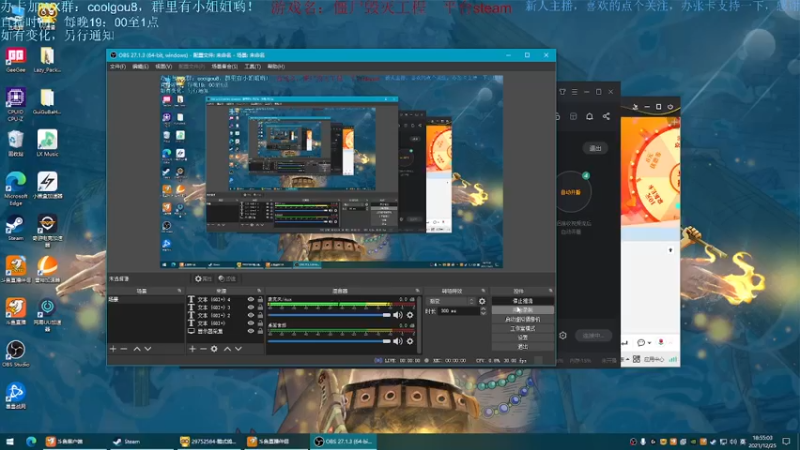Screen dimensions: 800x450
Task: Decrease transition duration with down arrow
Action: pyautogui.click(x=483, y=313)
